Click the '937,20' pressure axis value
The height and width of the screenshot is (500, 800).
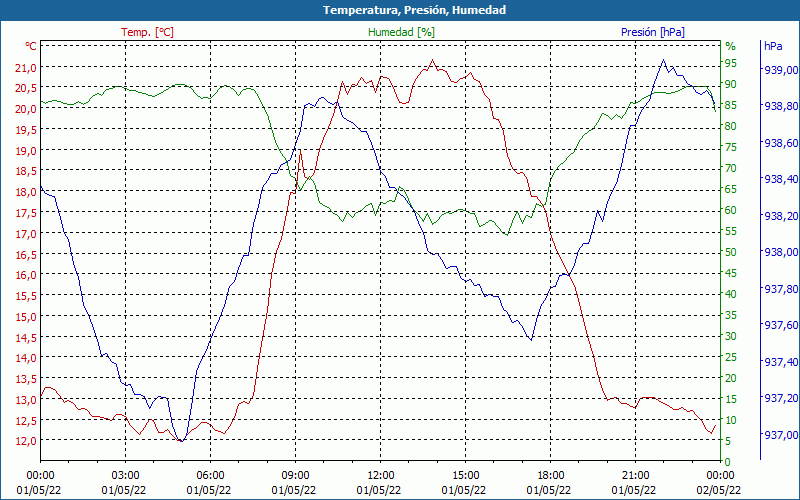tap(781, 398)
